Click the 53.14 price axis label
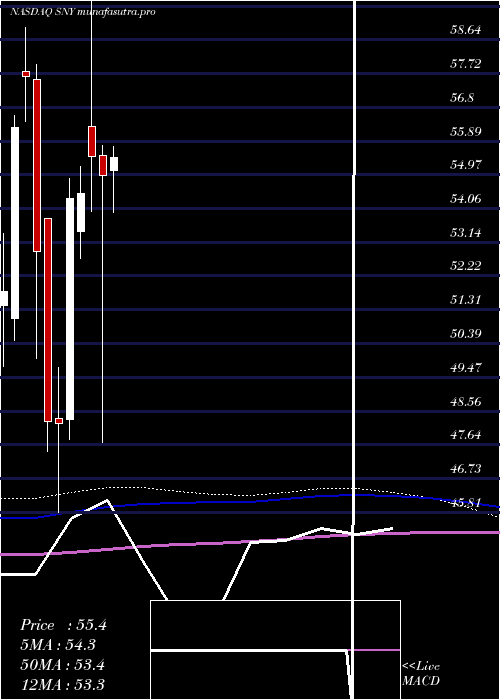The width and height of the screenshot is (500, 700). (466, 233)
